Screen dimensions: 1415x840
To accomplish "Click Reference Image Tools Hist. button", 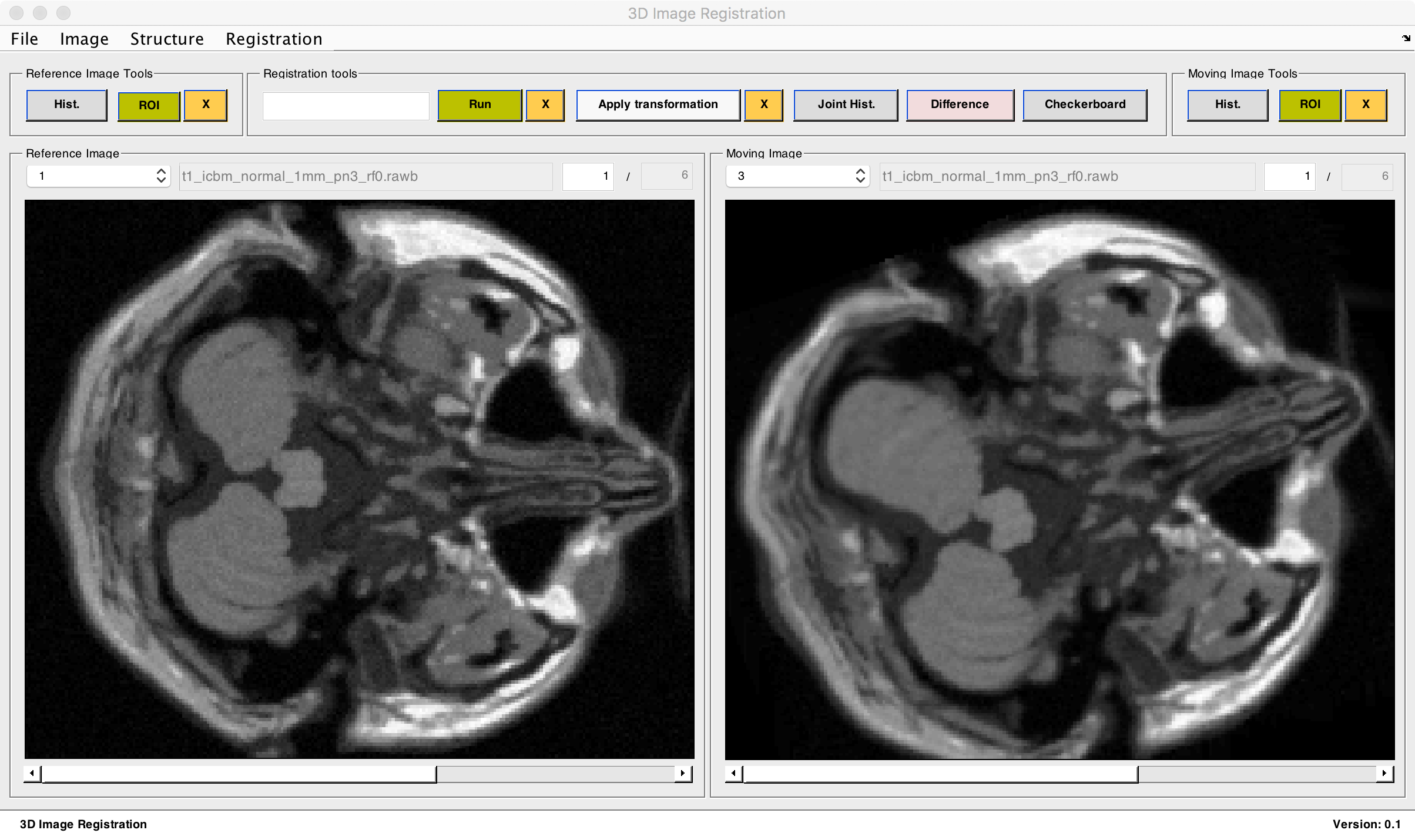I will click(x=67, y=105).
